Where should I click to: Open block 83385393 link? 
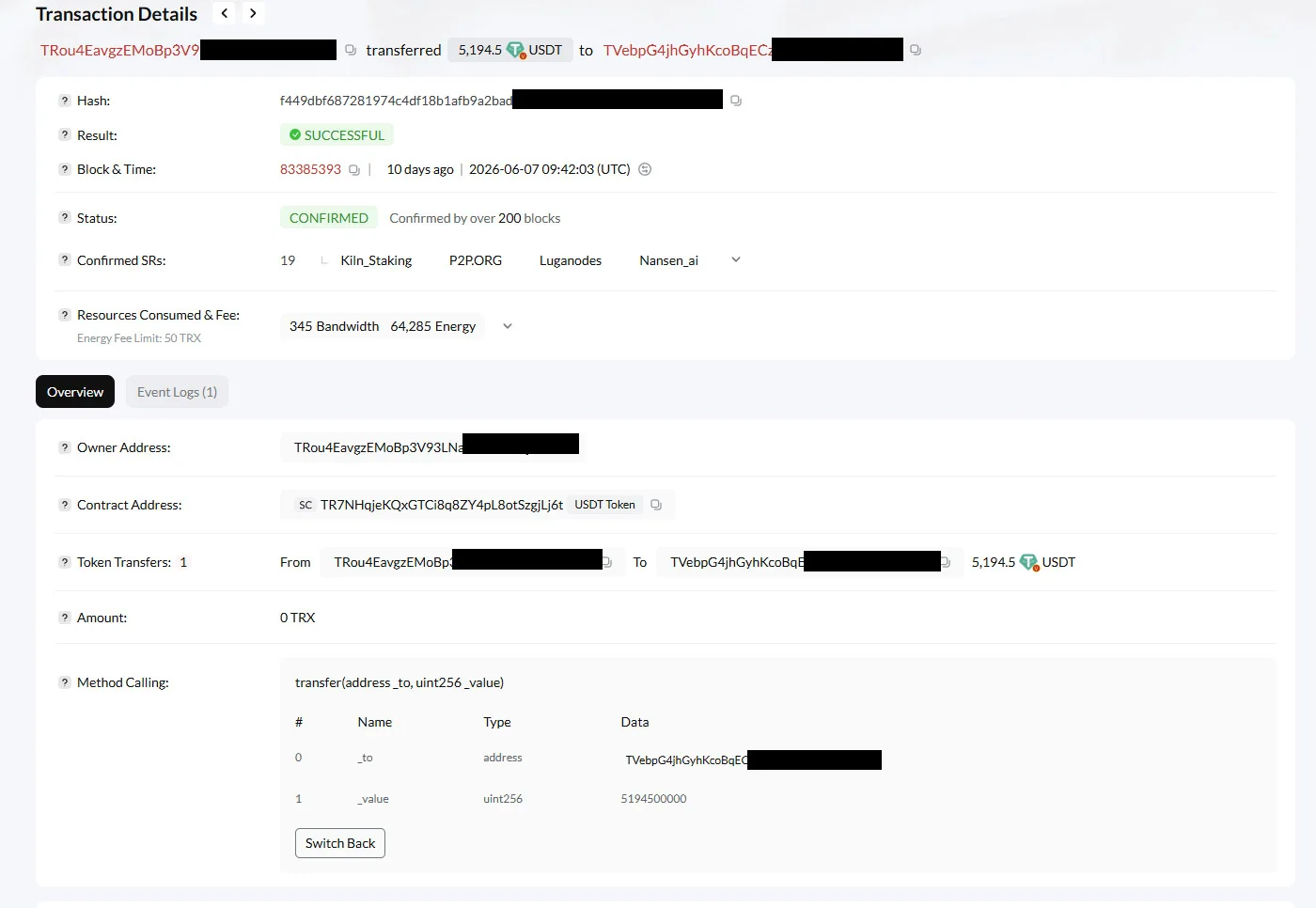310,169
